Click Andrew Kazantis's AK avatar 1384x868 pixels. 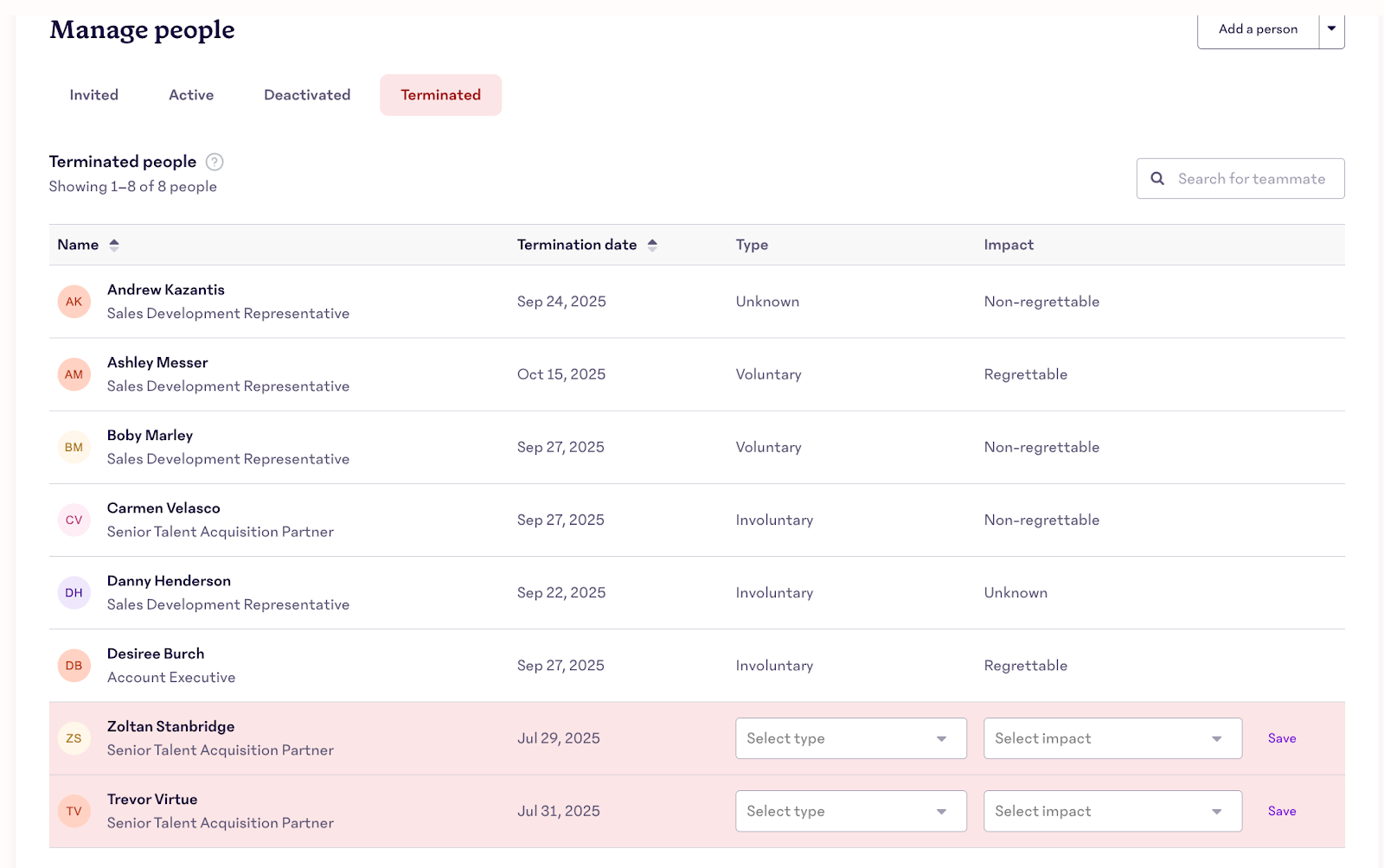point(74,302)
